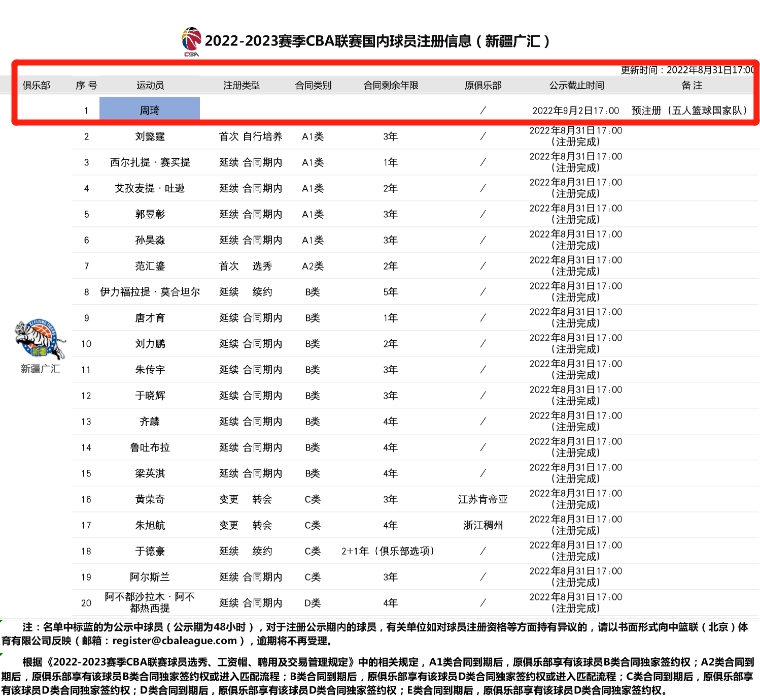Click the player name "朱传宇"

coord(150,370)
